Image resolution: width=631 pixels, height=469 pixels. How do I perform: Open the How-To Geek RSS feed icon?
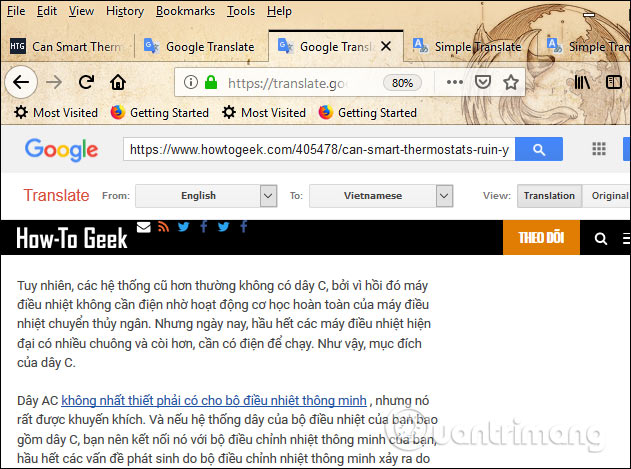(163, 227)
